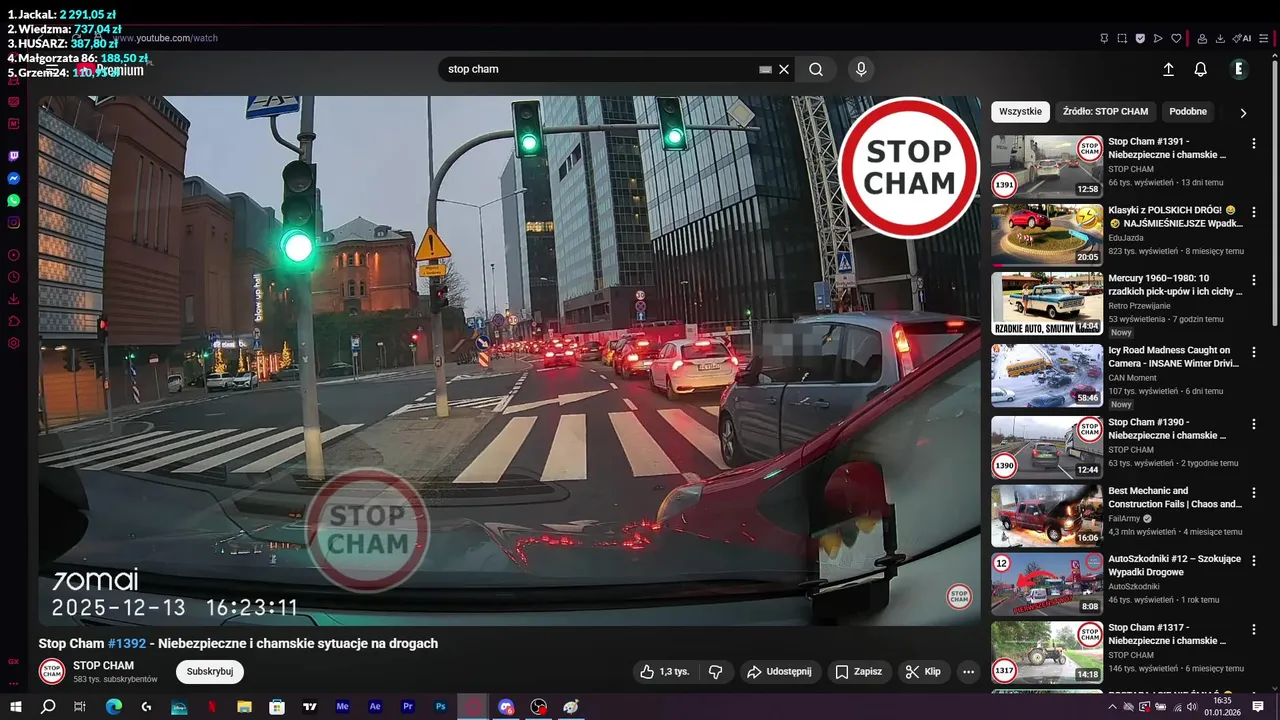Open the options menu for Icy Road Madness
Screen dimensions: 1280x720
(x=1253, y=352)
